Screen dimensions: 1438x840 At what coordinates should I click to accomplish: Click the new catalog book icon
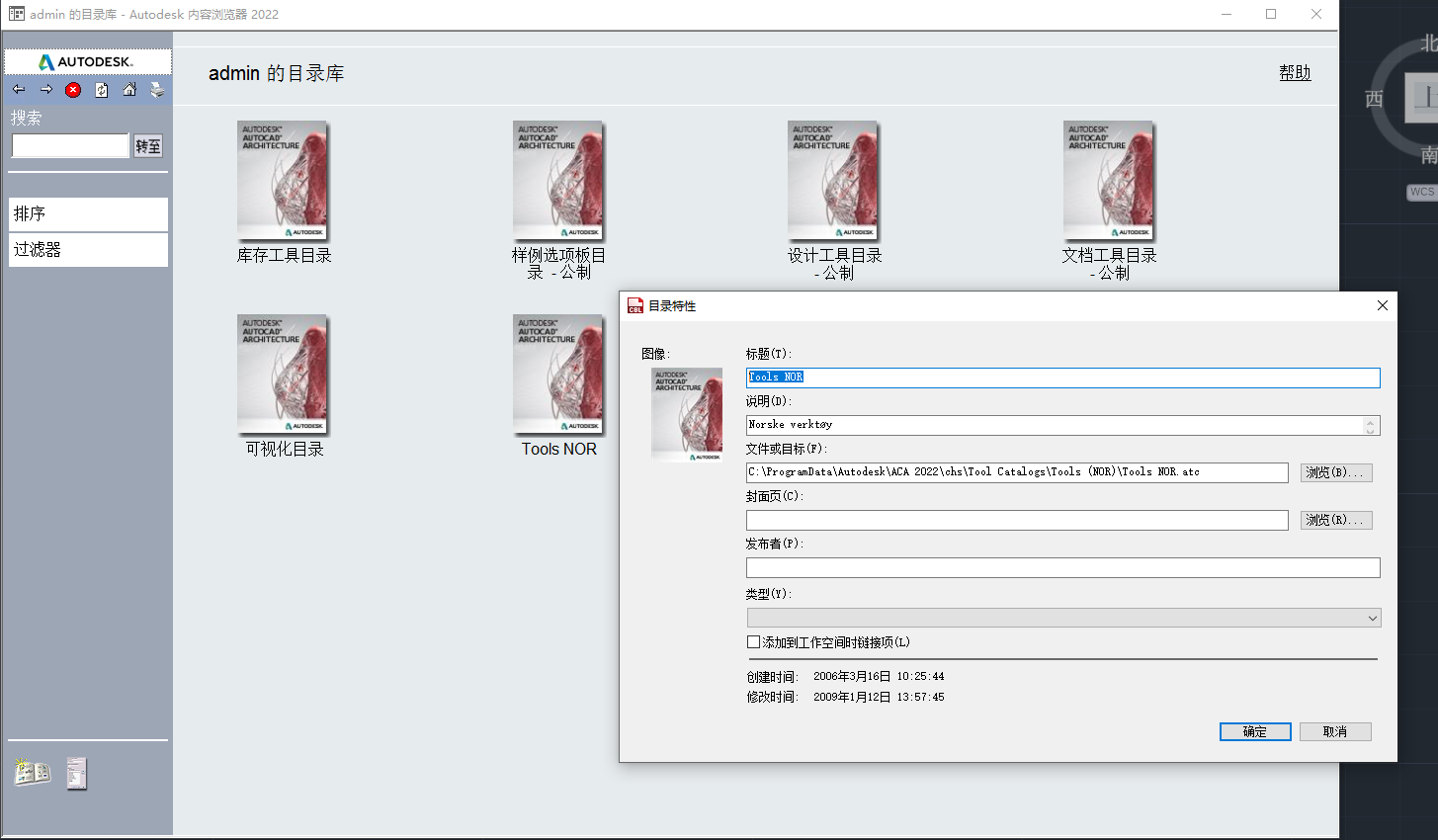click(33, 772)
